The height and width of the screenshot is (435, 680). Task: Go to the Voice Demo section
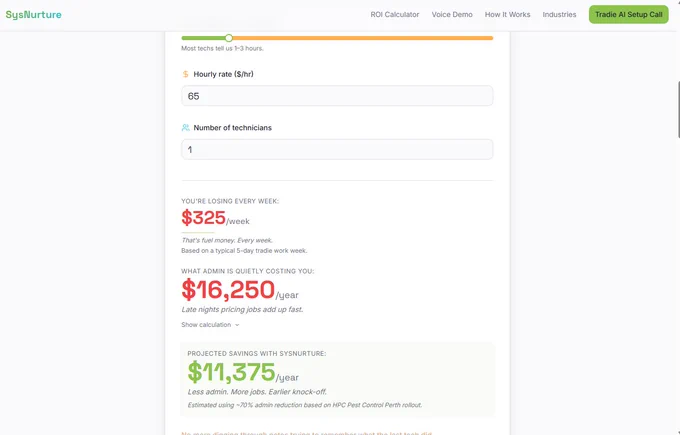(x=452, y=14)
